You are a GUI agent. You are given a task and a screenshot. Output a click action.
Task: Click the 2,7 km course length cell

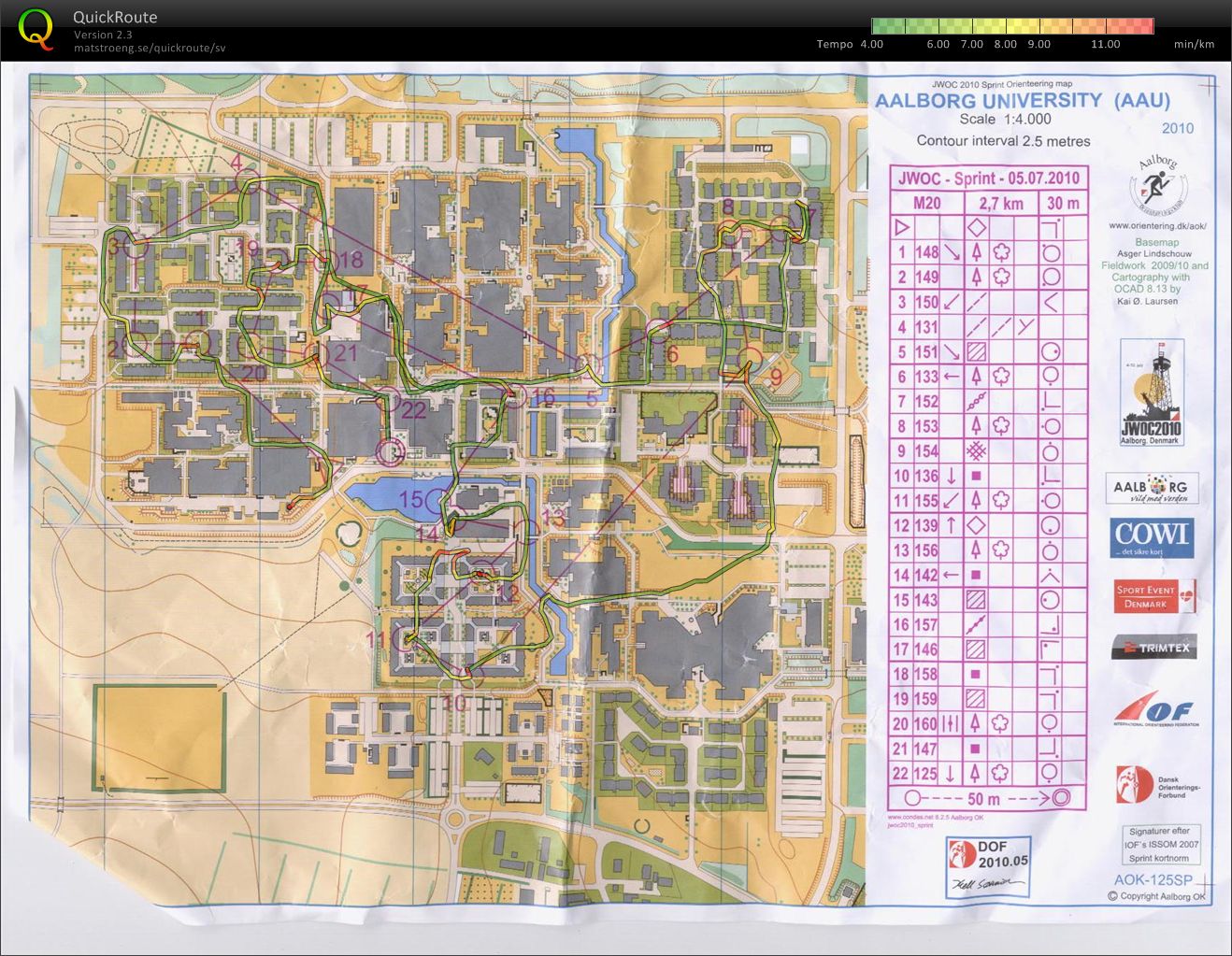(x=1000, y=203)
